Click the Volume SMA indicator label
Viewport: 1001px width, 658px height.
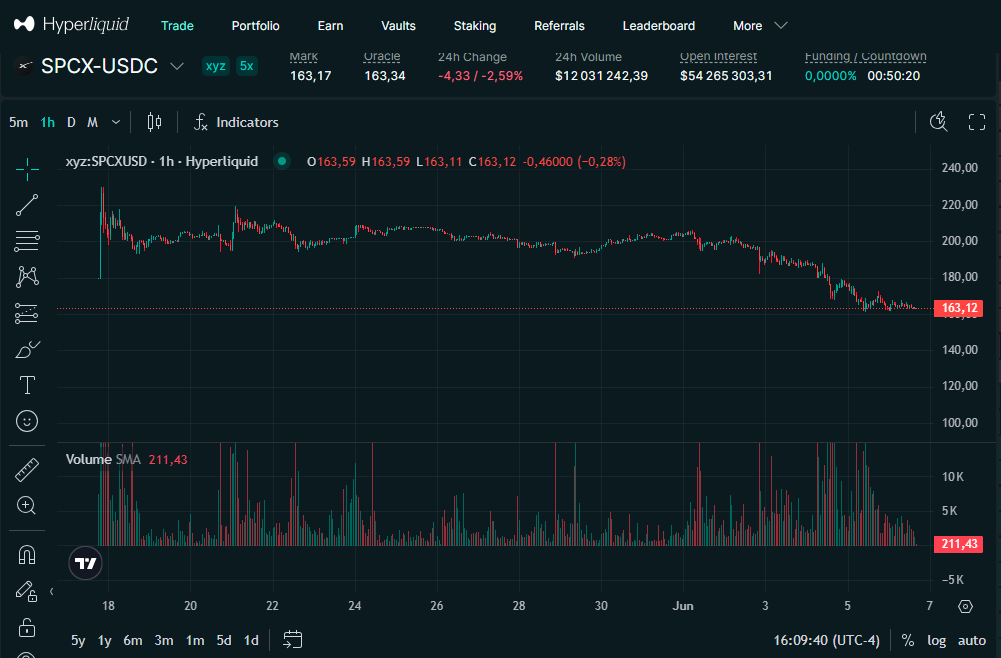[x=103, y=460]
